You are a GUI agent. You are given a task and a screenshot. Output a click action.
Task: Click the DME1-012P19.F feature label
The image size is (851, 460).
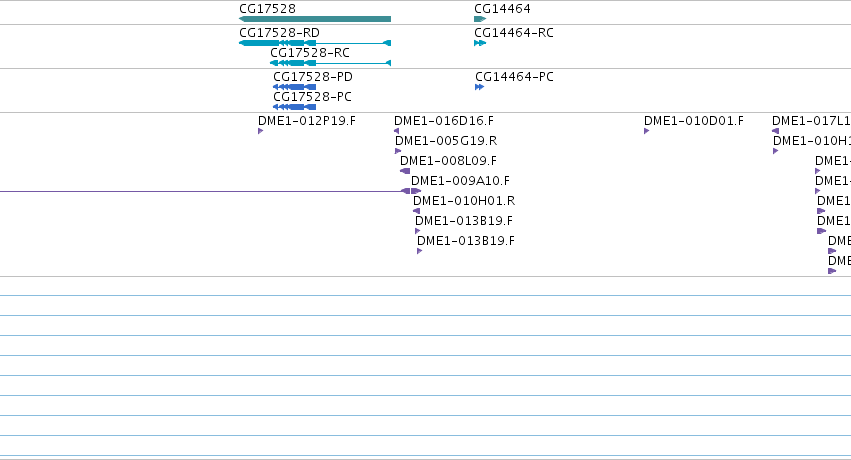tap(307, 120)
